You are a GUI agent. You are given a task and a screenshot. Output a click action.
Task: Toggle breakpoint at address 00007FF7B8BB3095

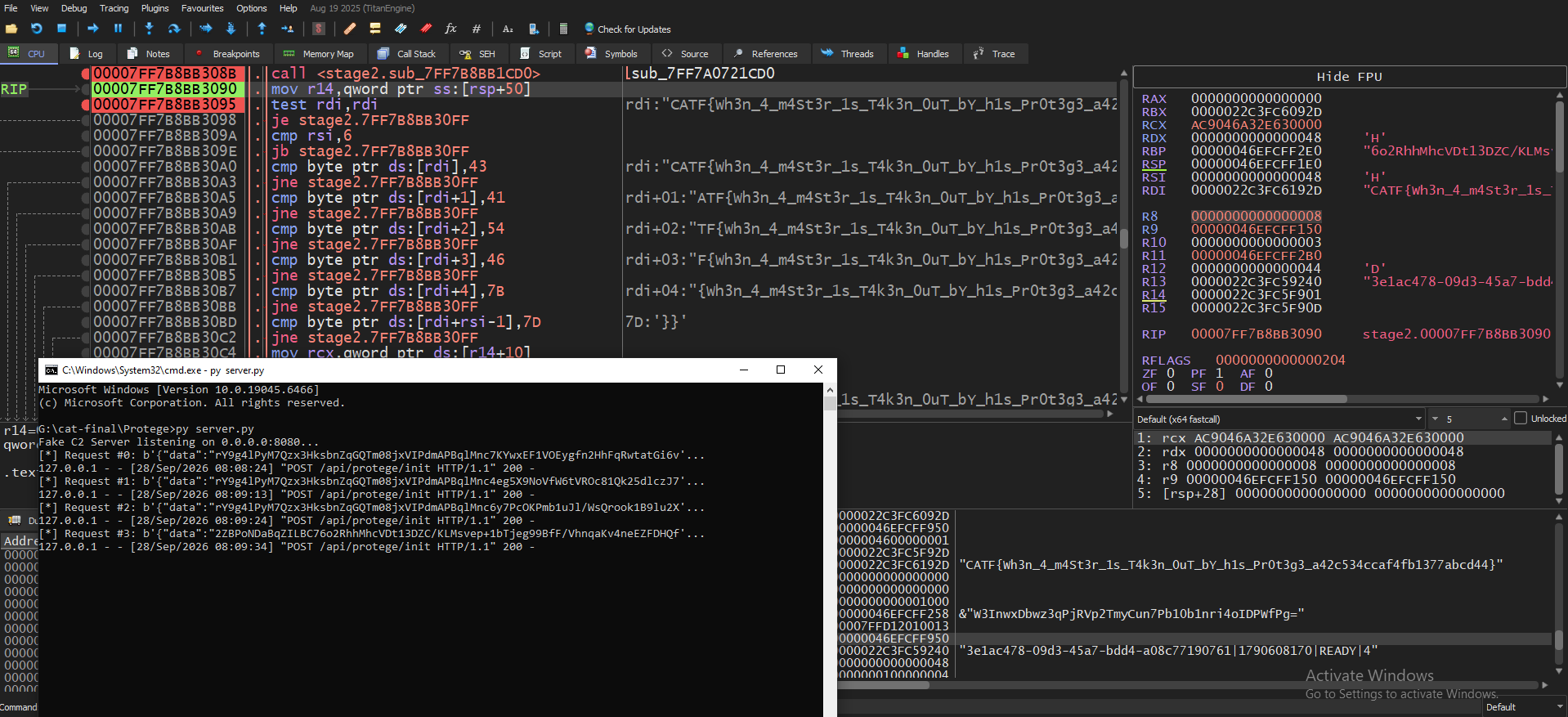(x=86, y=105)
